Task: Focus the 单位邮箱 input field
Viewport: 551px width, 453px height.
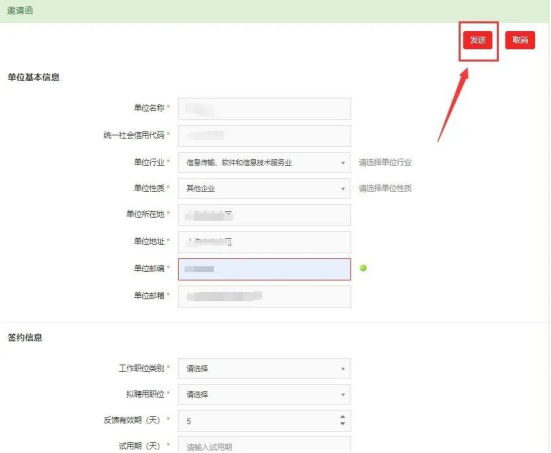Action: [264, 296]
